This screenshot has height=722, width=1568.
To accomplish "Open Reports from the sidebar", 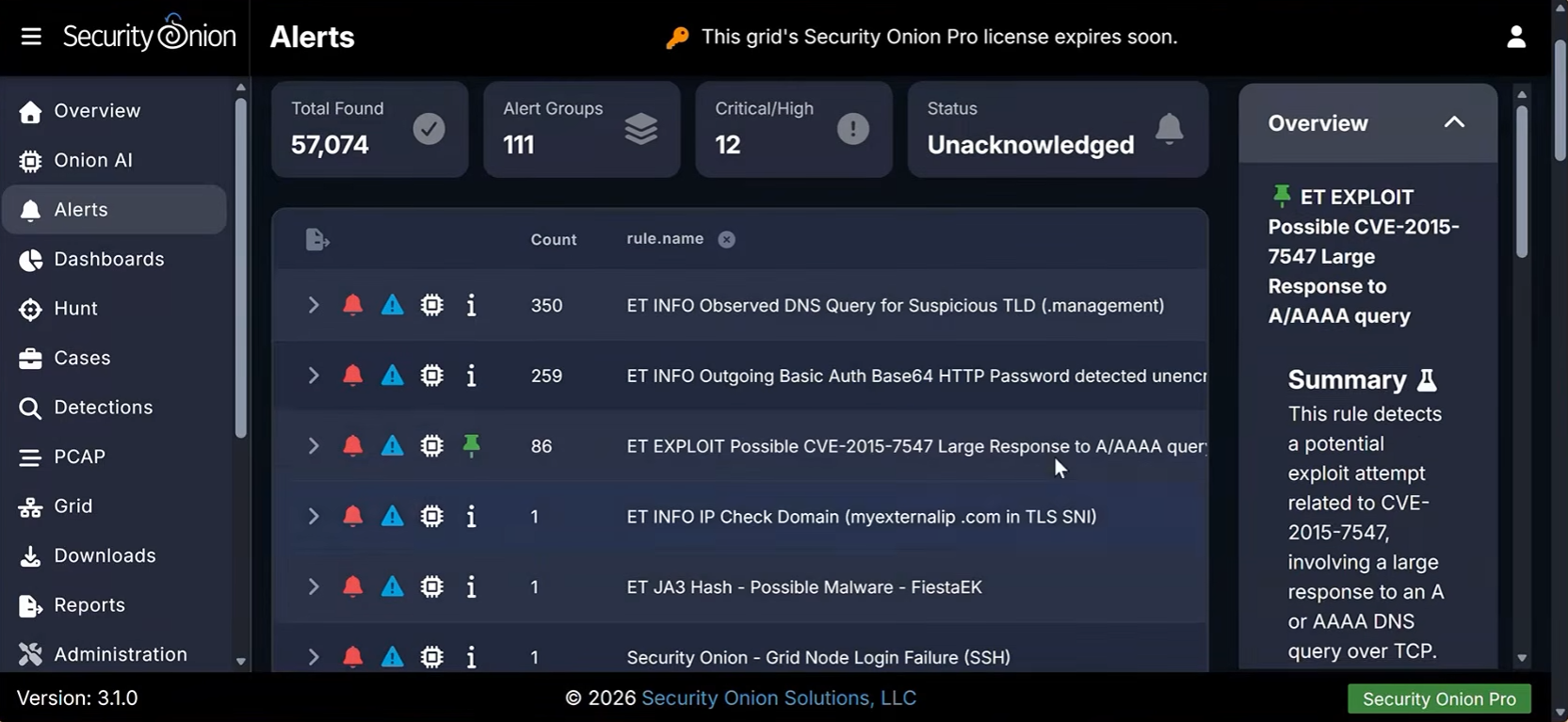I will (x=114, y=605).
